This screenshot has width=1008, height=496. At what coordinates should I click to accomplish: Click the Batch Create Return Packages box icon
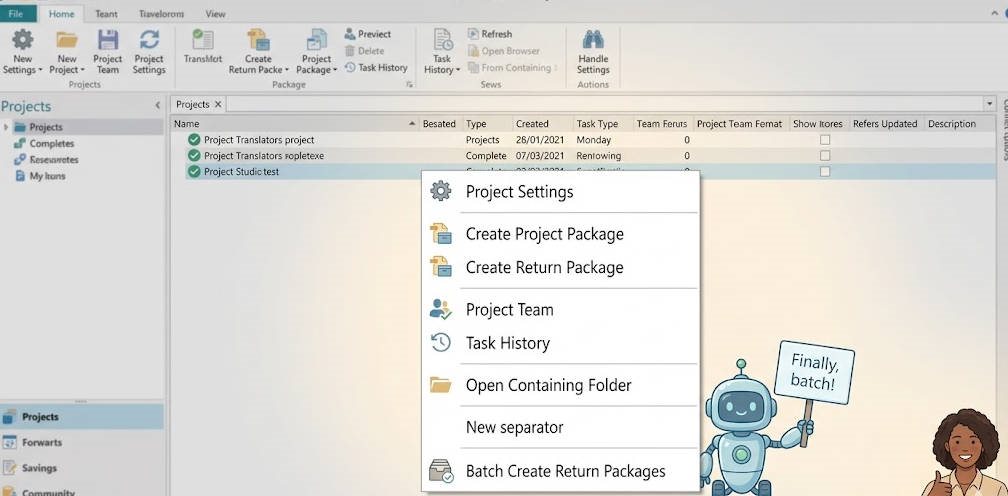[x=441, y=471]
